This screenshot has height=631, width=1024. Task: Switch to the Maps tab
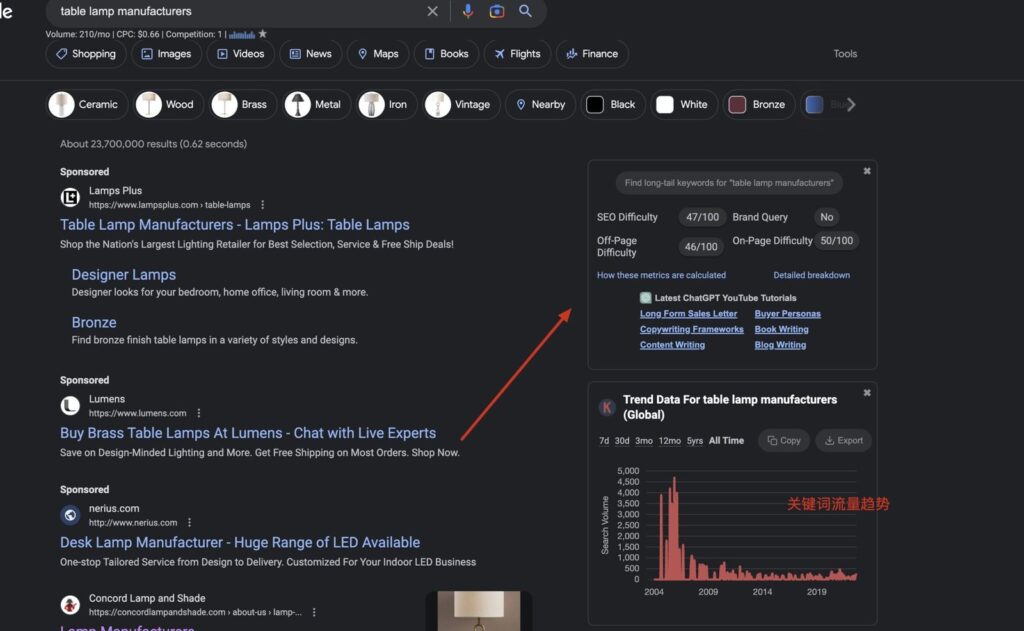tap(378, 54)
